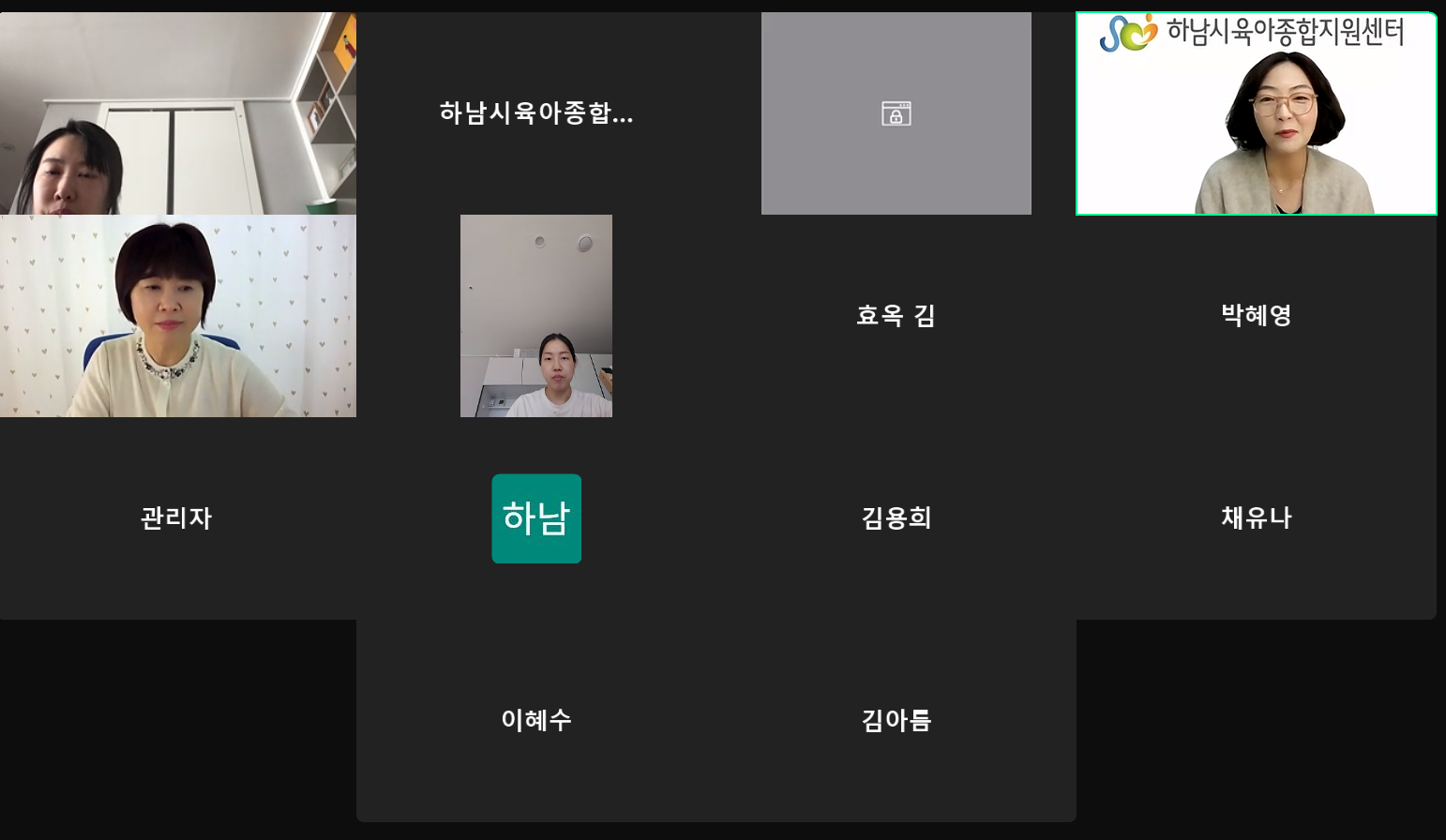Viewport: 1446px width, 840px height.
Task: Select the 박혜영 participant tile
Action: (x=1257, y=316)
